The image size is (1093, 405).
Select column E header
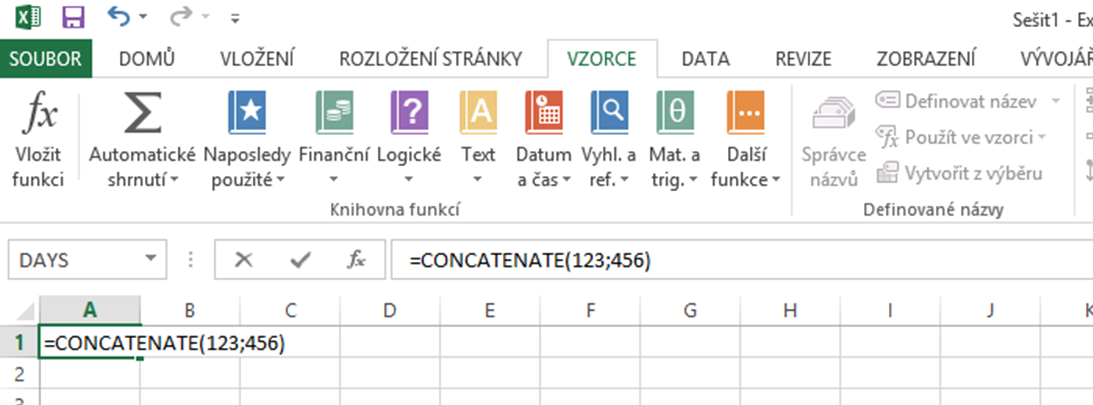point(490,310)
